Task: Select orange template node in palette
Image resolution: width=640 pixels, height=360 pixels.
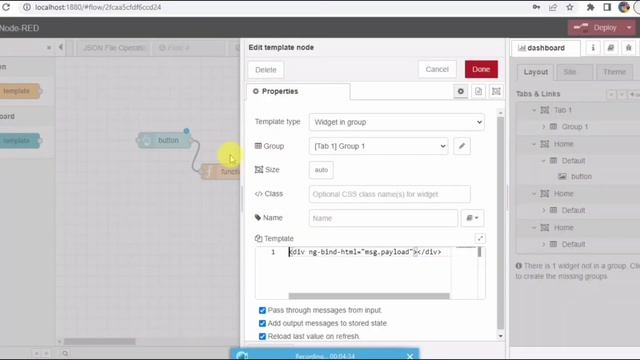Action: 20,91
